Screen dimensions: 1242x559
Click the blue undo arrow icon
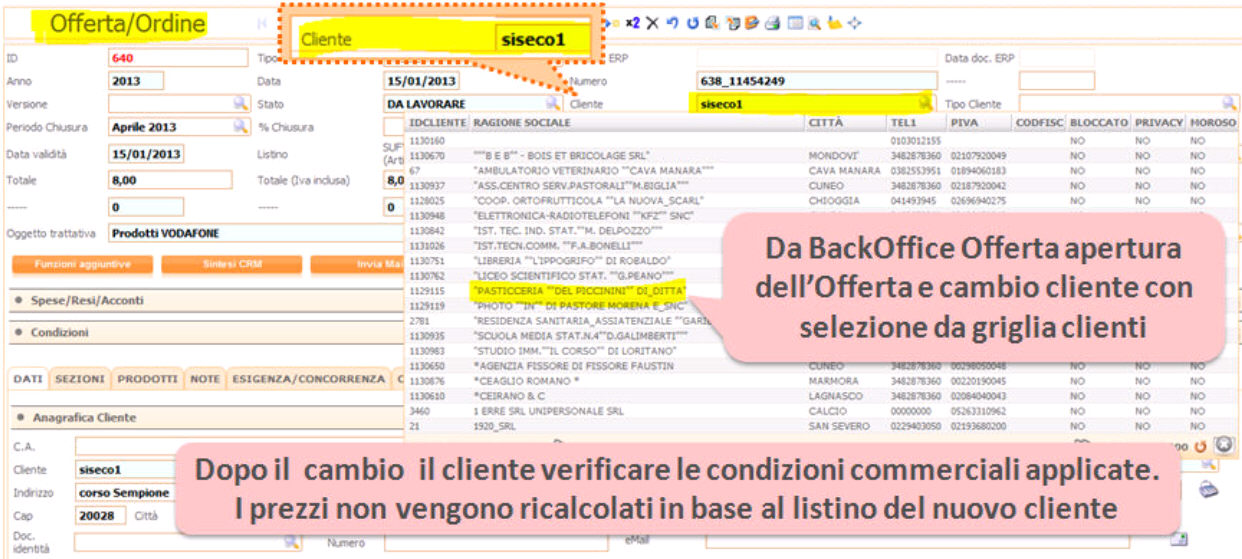point(673,23)
